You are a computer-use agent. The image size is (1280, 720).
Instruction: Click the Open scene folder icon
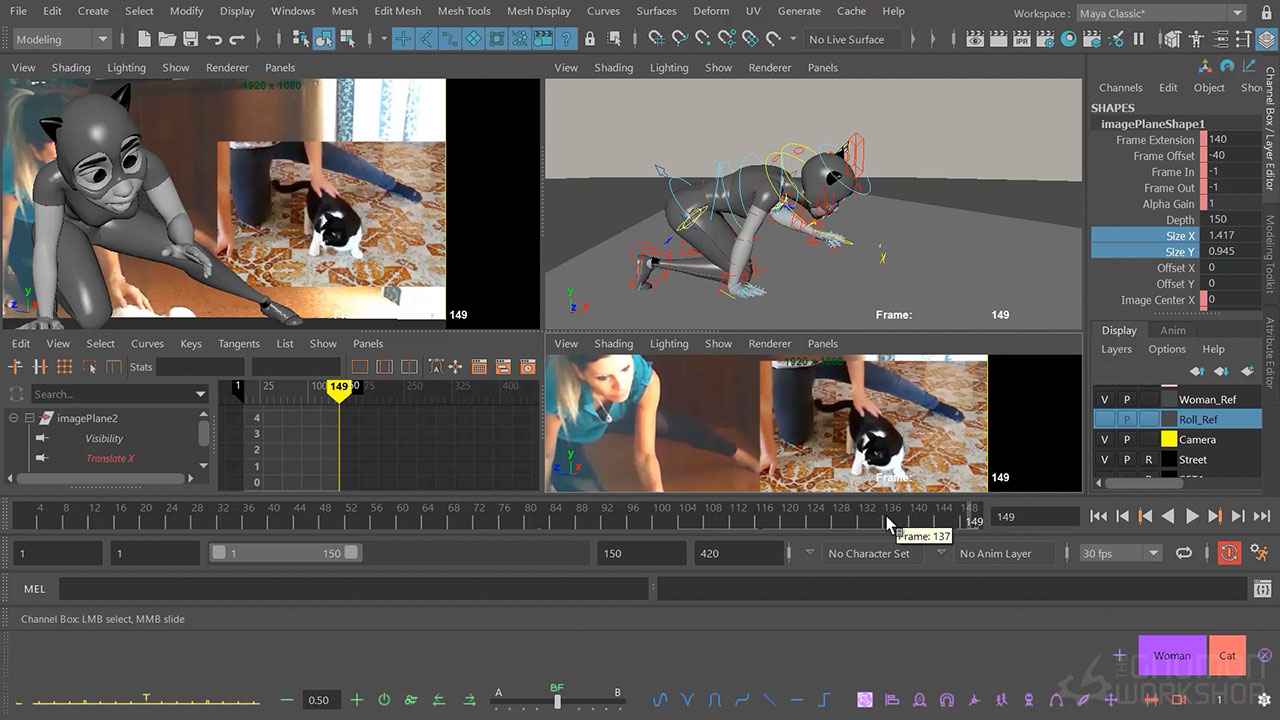[167, 39]
